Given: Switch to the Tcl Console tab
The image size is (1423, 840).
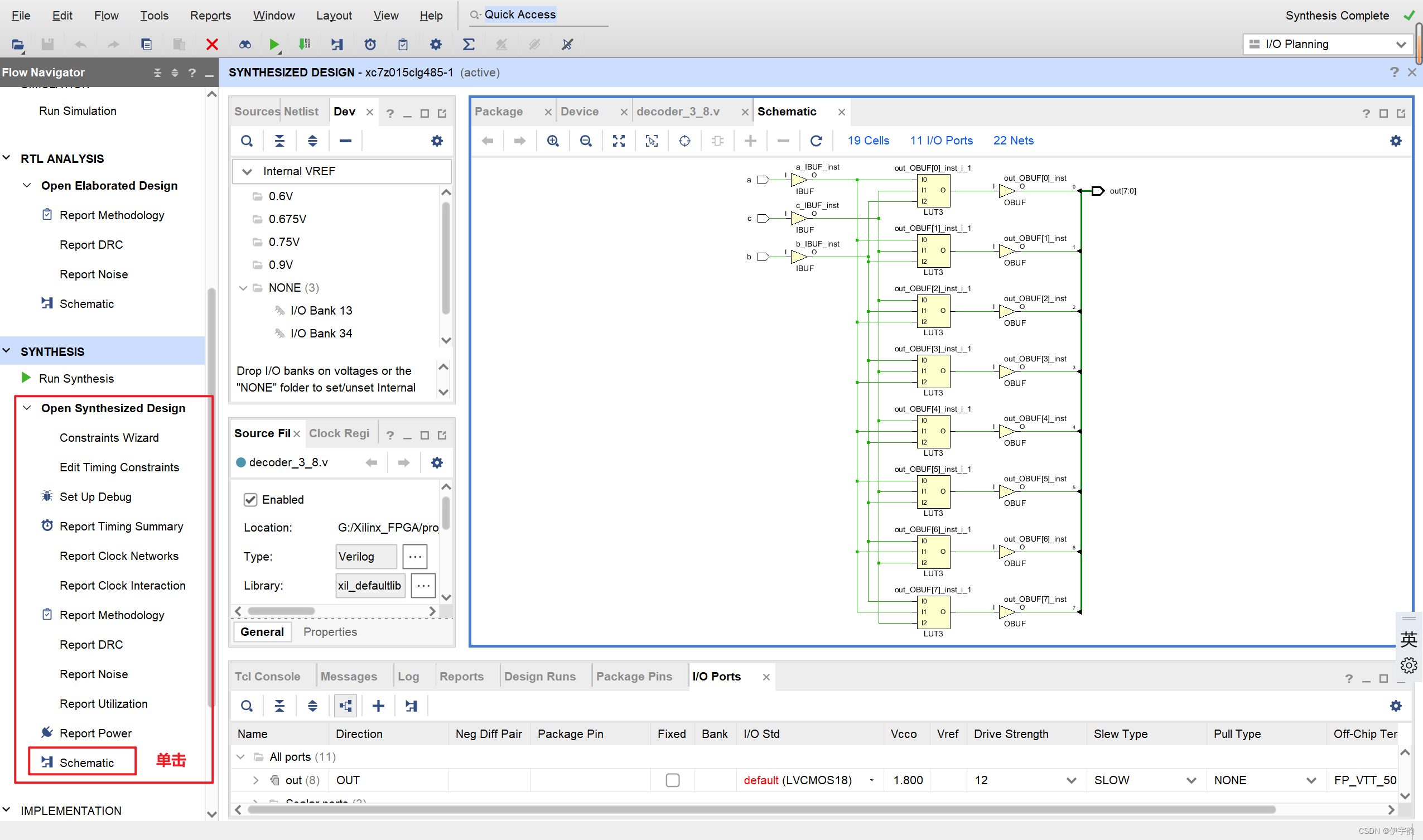Looking at the screenshot, I should coord(267,677).
